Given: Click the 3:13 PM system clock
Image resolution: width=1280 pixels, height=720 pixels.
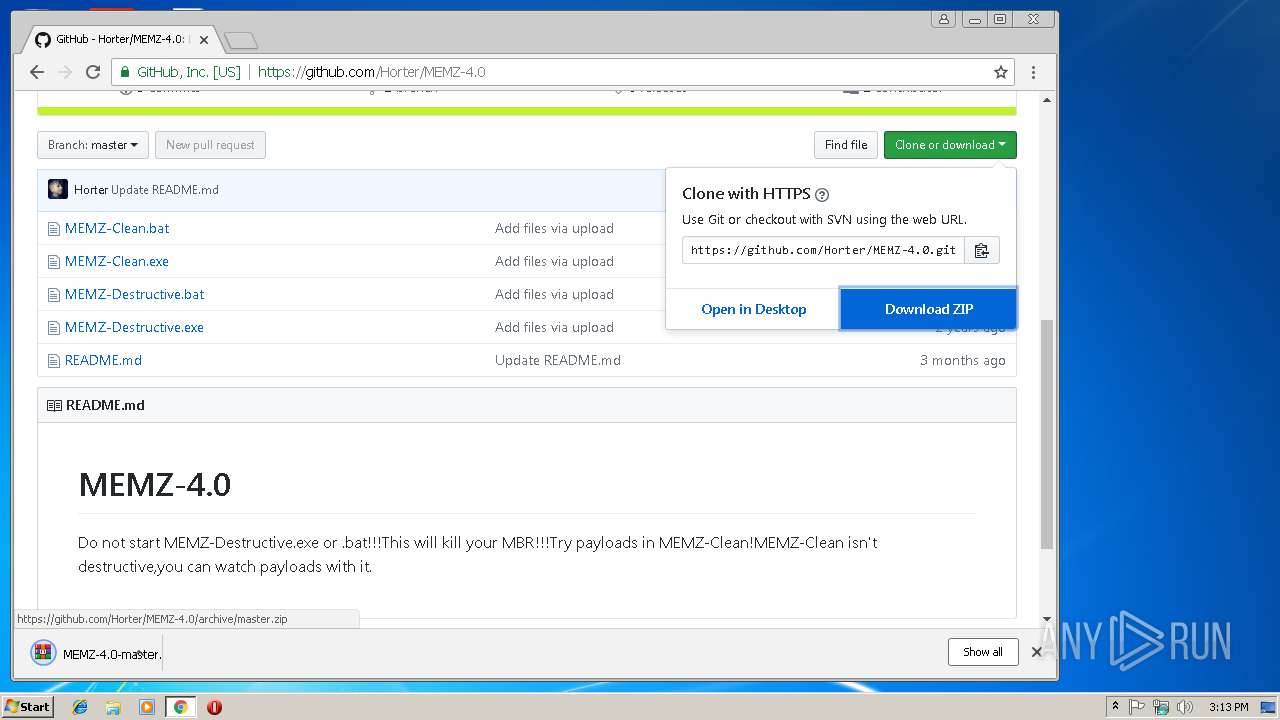Looking at the screenshot, I should [1228, 707].
